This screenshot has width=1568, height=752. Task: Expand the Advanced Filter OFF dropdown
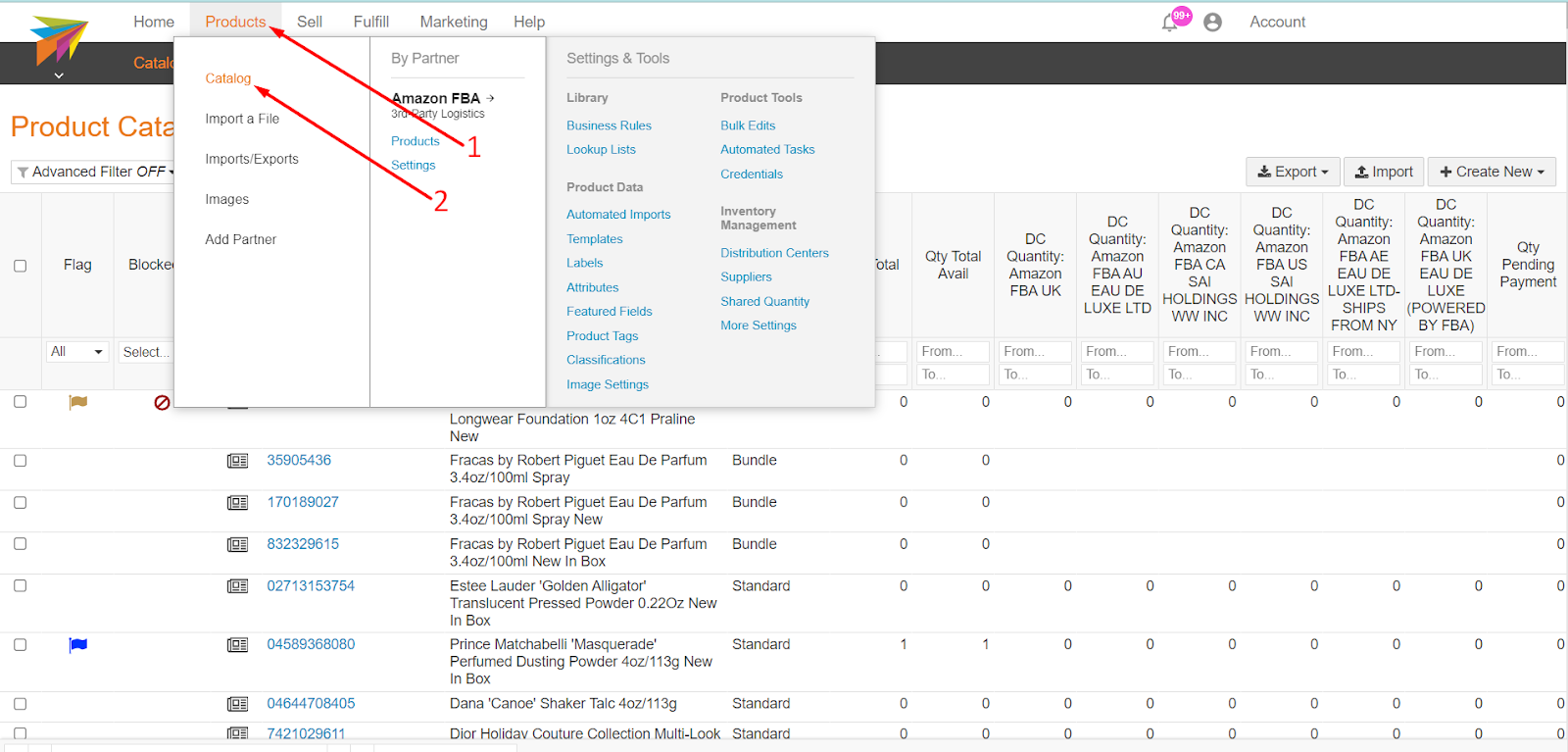pos(95,172)
